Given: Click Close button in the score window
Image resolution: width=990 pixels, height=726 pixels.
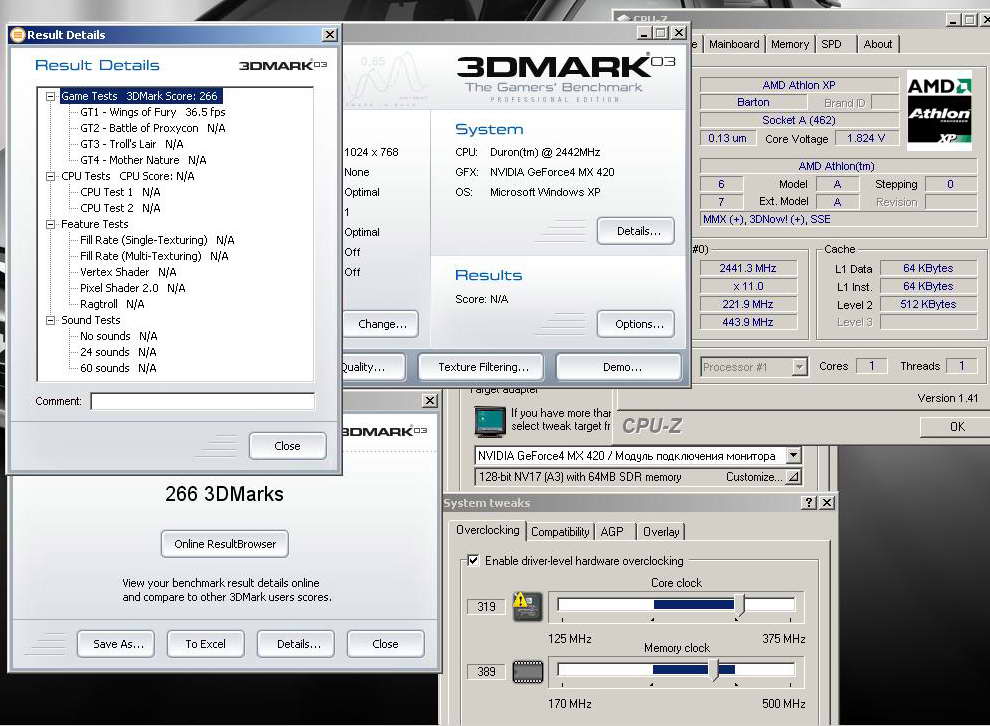Looking at the screenshot, I should 385,644.
